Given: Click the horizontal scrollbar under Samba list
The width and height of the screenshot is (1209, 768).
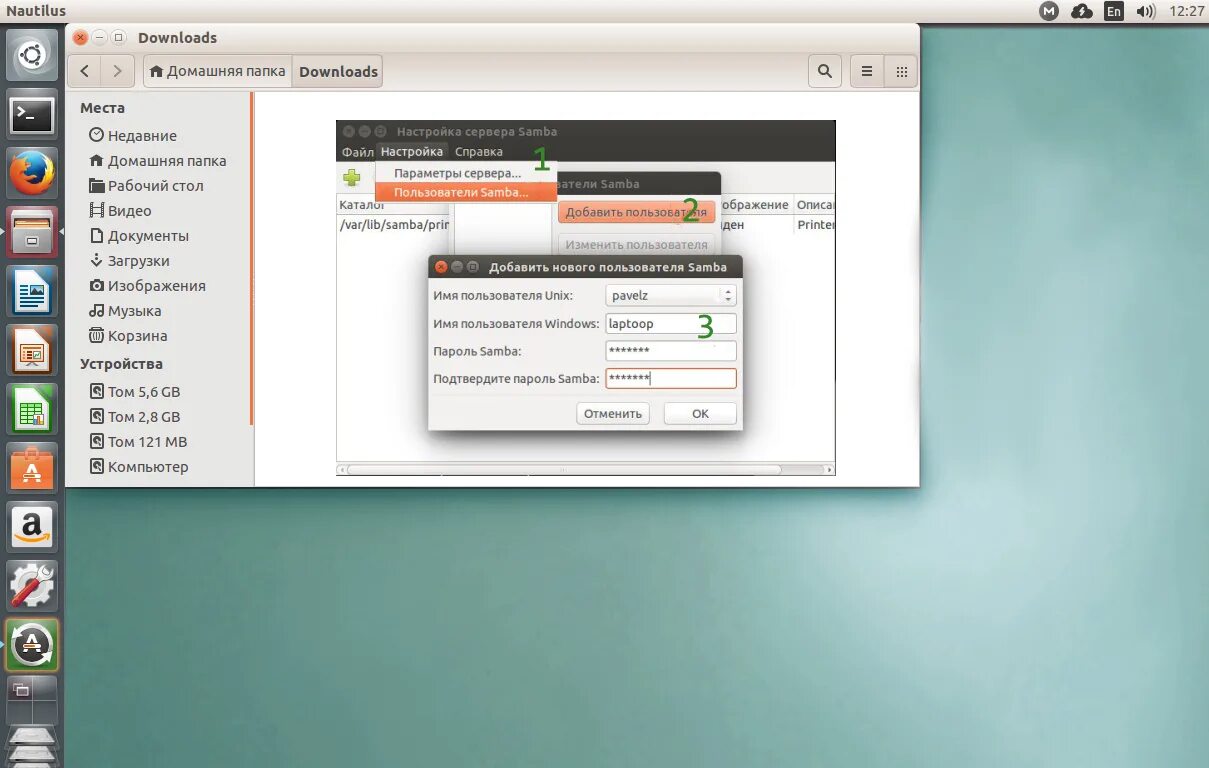Looking at the screenshot, I should (x=585, y=469).
